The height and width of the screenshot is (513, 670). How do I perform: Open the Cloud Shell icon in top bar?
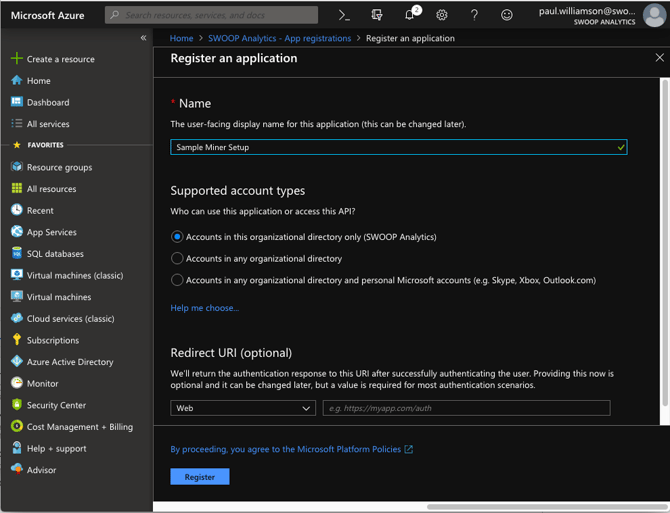coord(344,15)
